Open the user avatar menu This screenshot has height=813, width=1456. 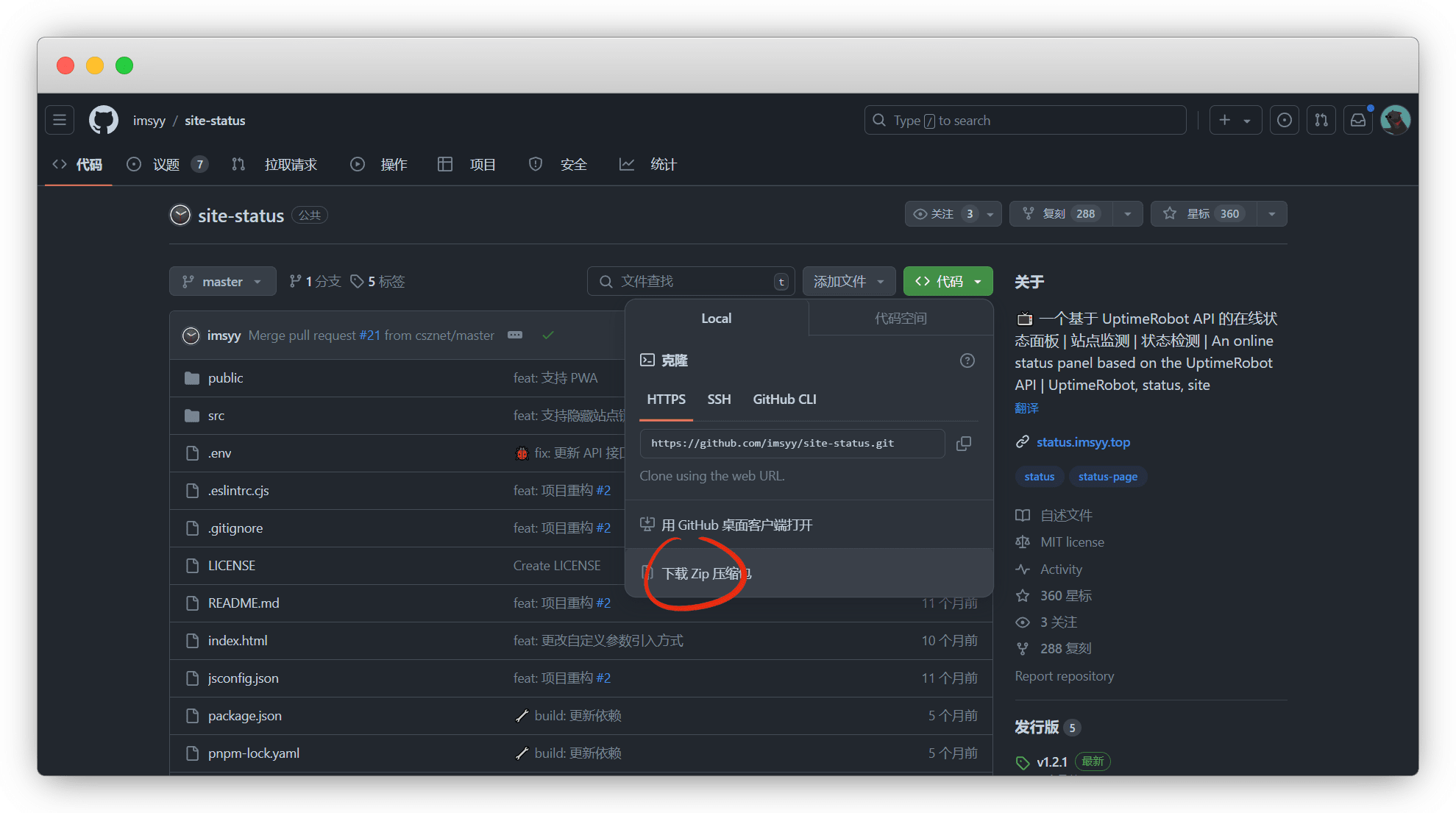pos(1395,120)
